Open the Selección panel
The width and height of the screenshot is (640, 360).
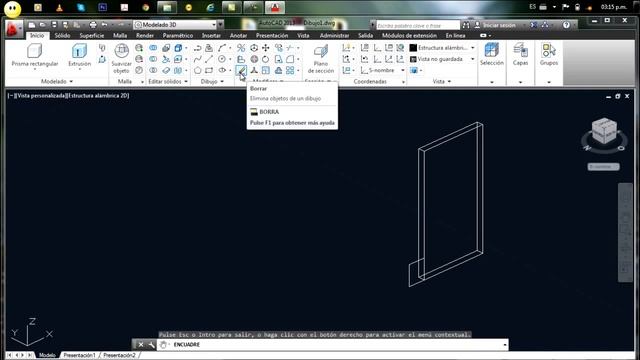(x=491, y=55)
